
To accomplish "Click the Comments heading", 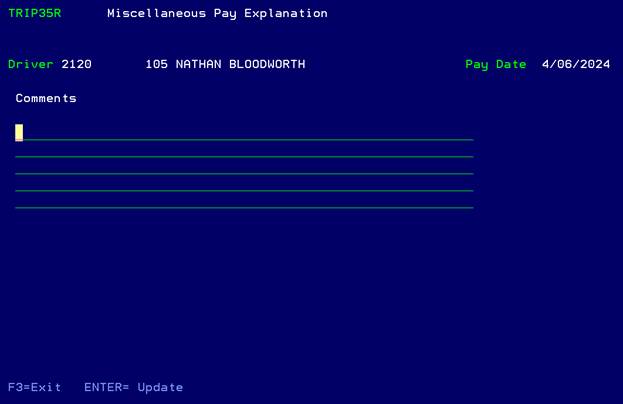I will [x=46, y=98].
